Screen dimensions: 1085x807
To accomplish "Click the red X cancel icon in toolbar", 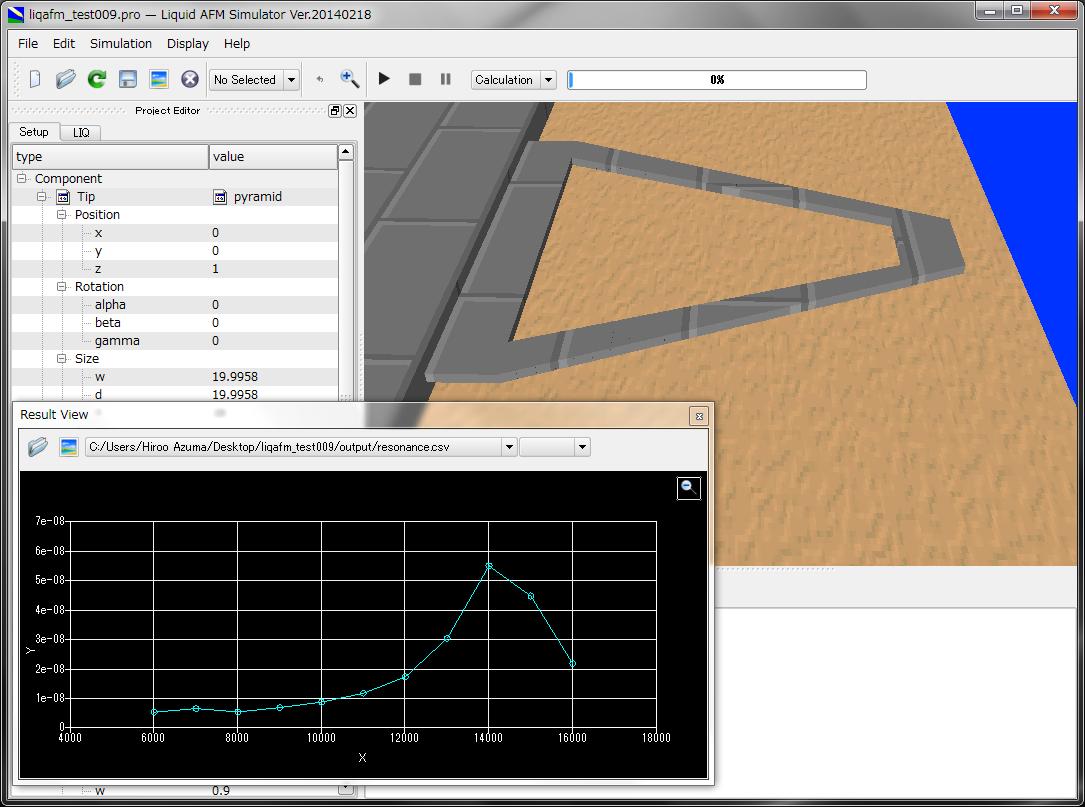I will [189, 80].
